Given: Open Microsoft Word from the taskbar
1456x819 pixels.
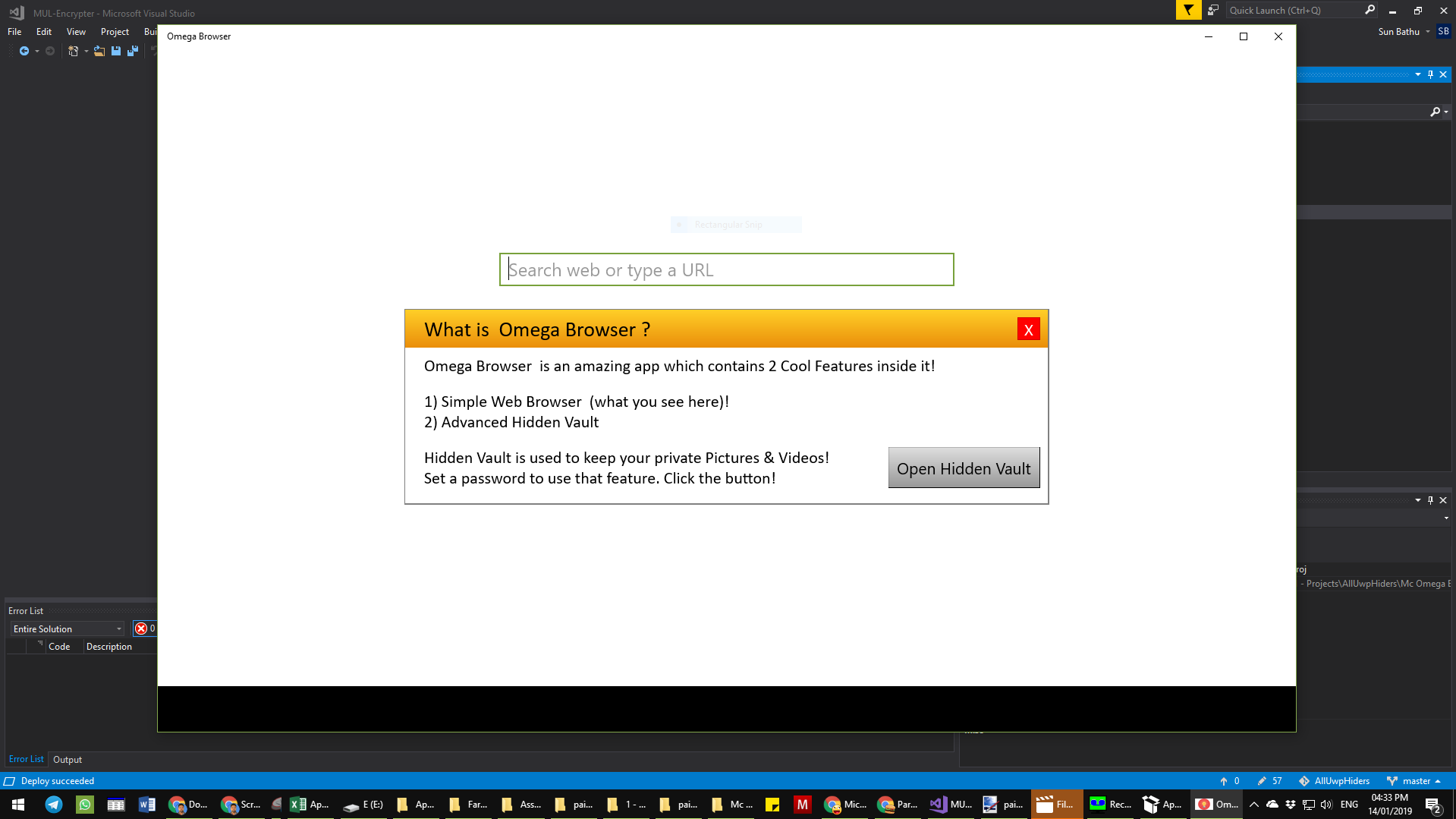Looking at the screenshot, I should click(x=147, y=805).
